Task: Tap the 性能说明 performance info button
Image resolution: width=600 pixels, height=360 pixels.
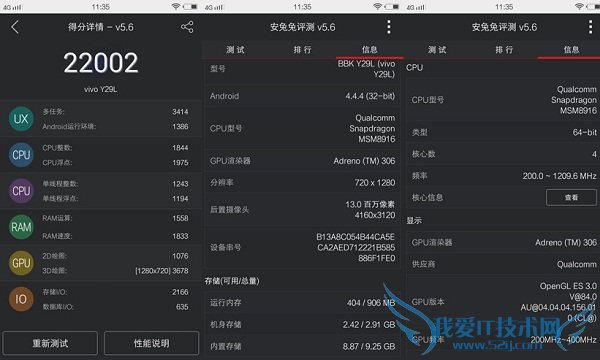Action: [152, 343]
